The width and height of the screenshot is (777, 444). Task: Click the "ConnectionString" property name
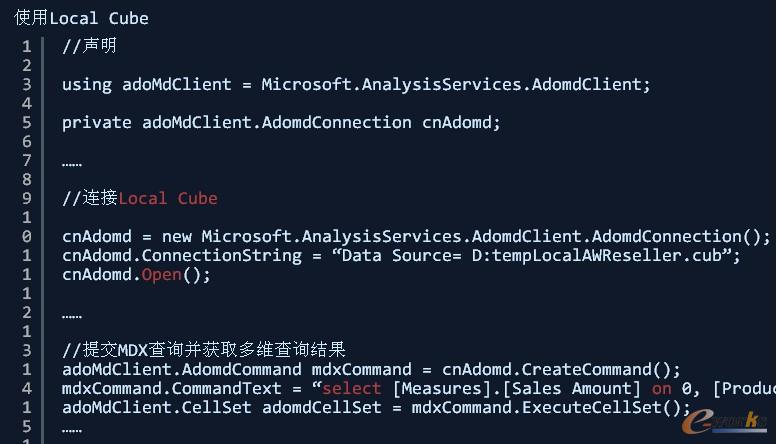tap(221, 255)
